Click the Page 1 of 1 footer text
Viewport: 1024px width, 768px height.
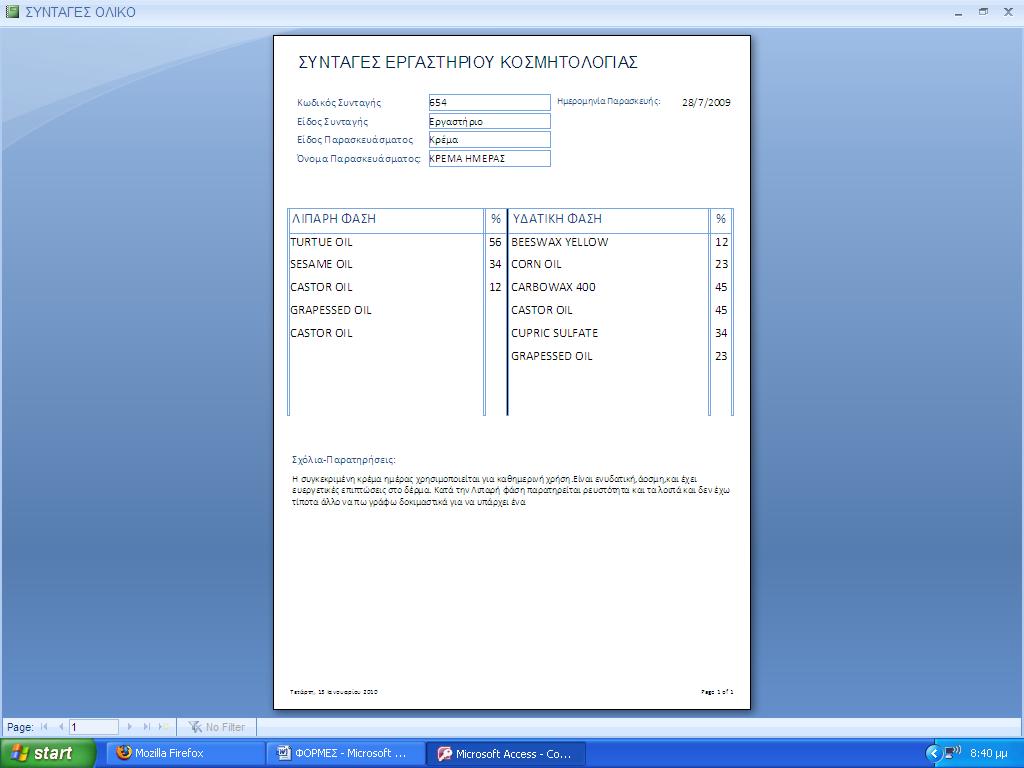[x=717, y=692]
